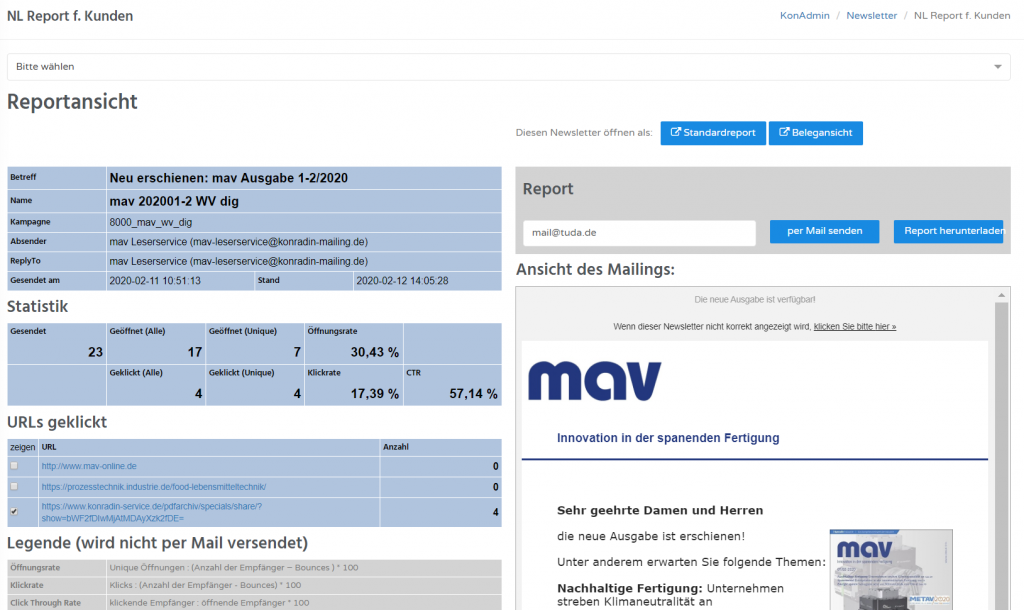Image resolution: width=1024 pixels, height=610 pixels.
Task: Open the Standardreport view
Action: tap(713, 133)
